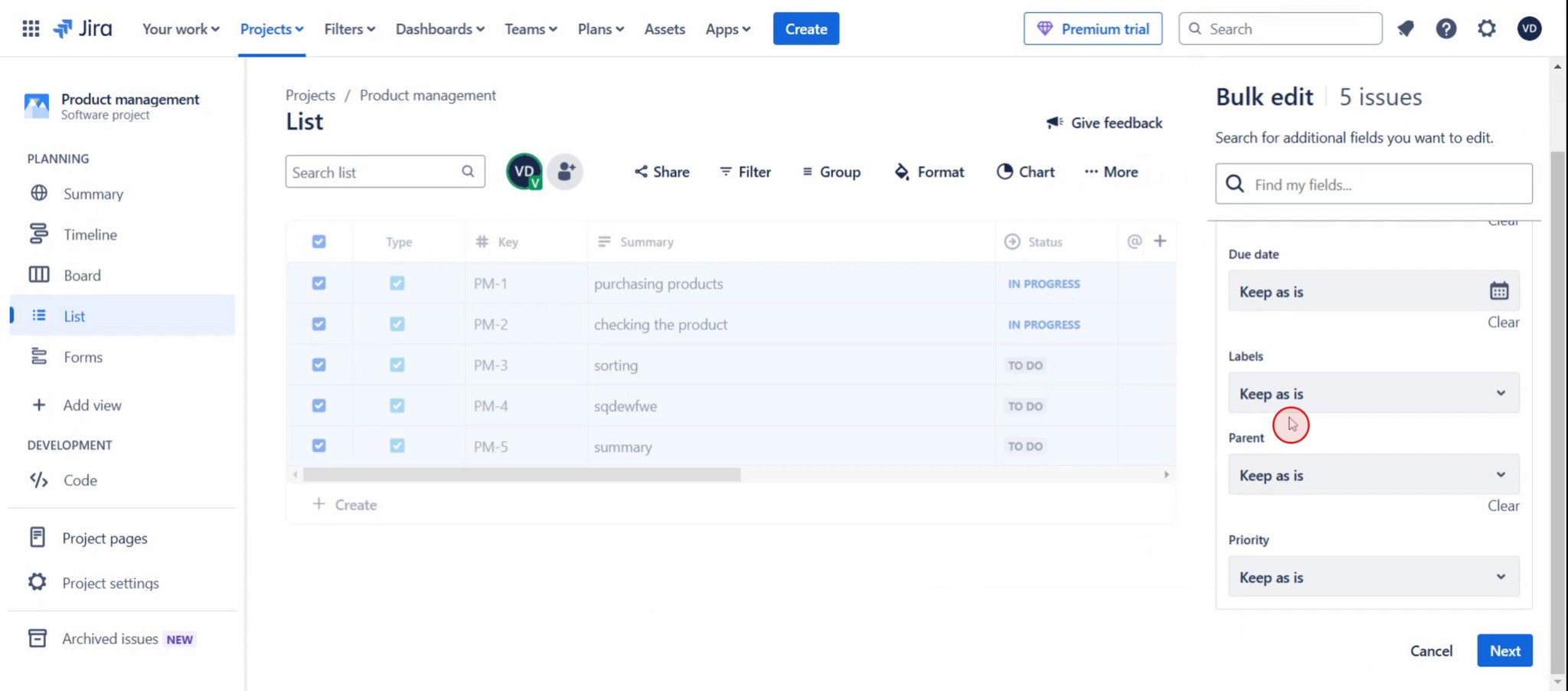Open the Format options
The image size is (1568, 691).
tap(929, 172)
